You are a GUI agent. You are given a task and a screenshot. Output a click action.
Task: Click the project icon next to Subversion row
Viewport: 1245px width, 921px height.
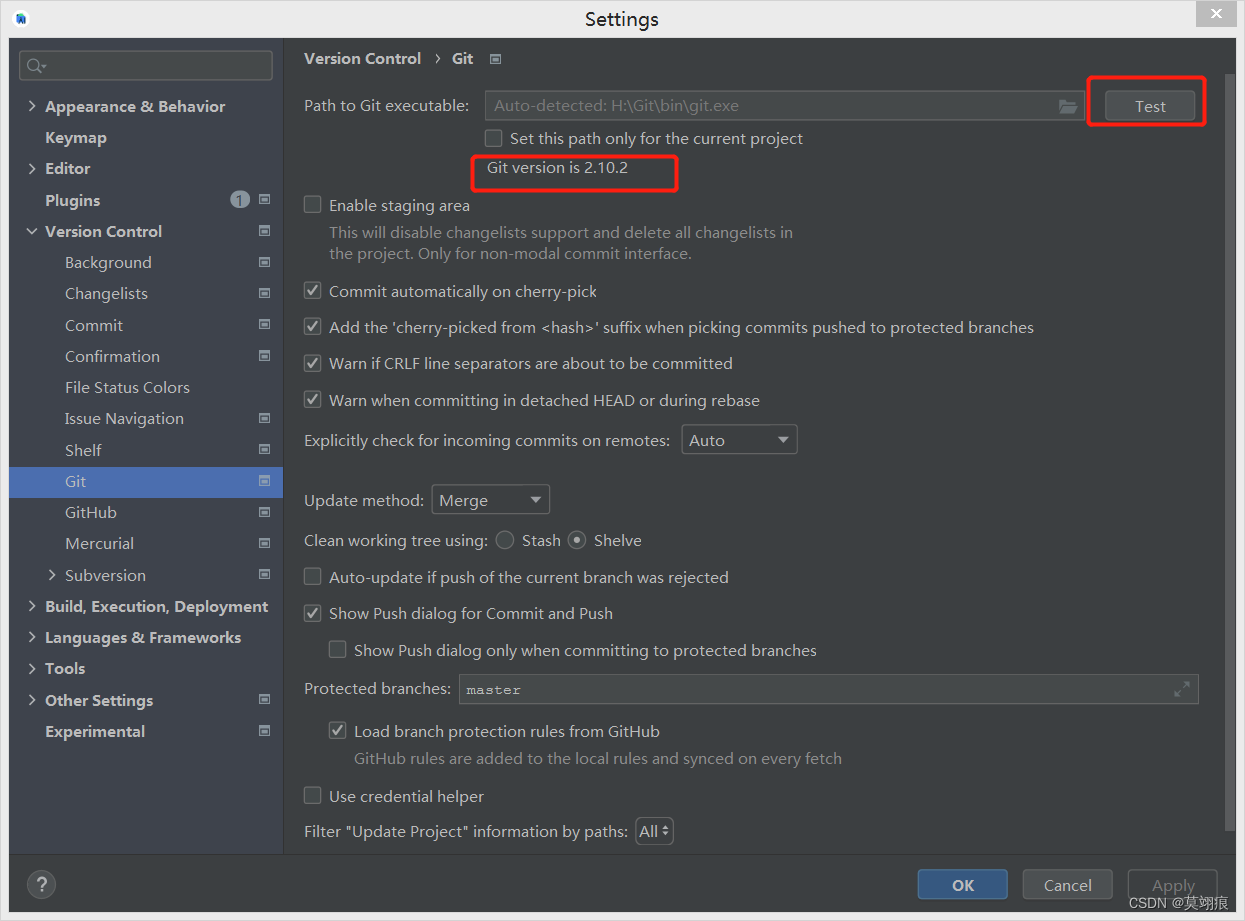pos(264,575)
